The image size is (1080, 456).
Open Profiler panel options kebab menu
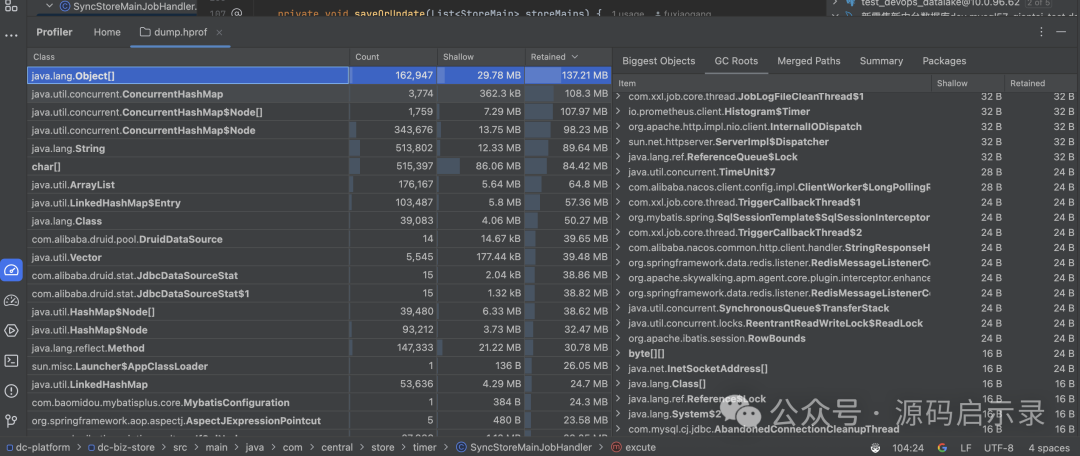(x=1042, y=32)
